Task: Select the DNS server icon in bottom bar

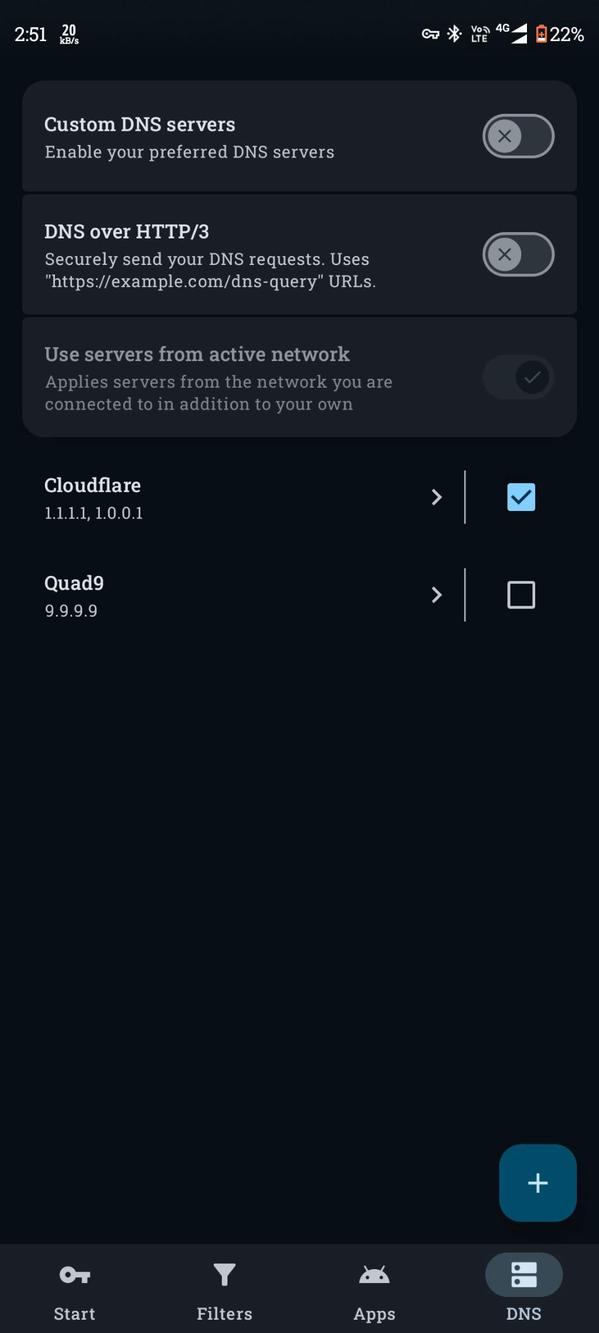Action: [523, 1274]
